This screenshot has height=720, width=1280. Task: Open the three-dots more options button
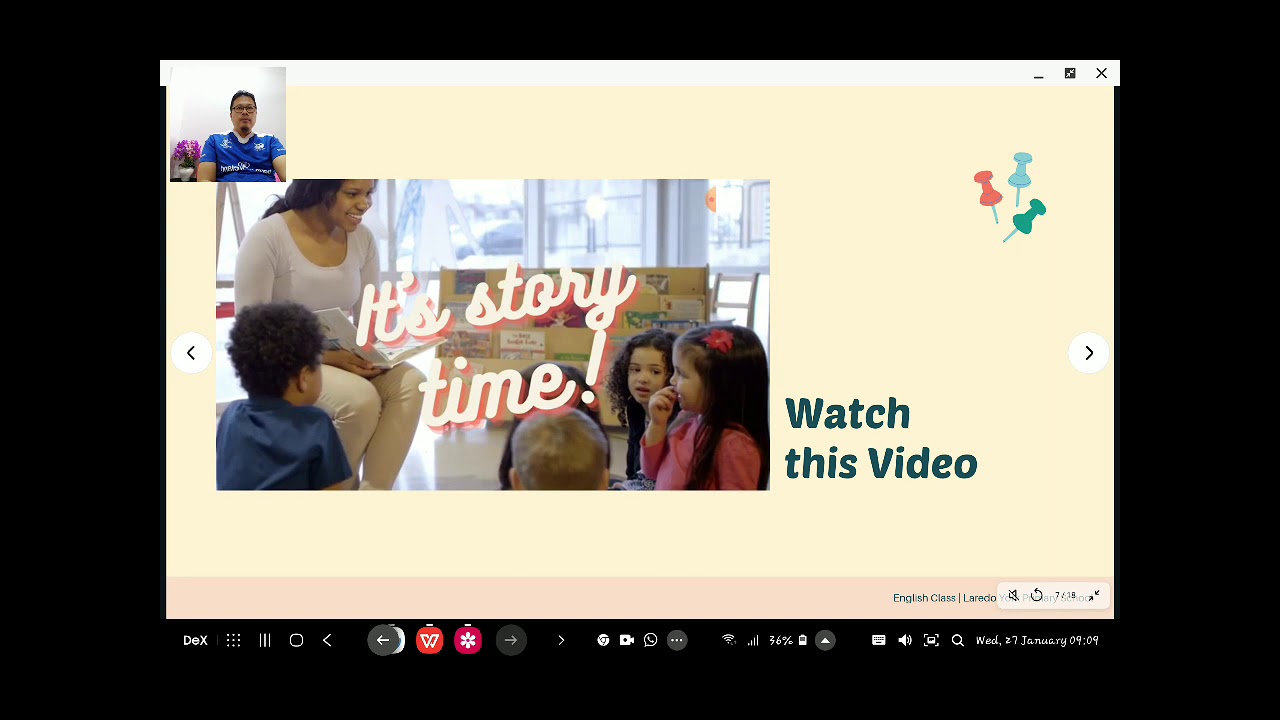(x=677, y=640)
